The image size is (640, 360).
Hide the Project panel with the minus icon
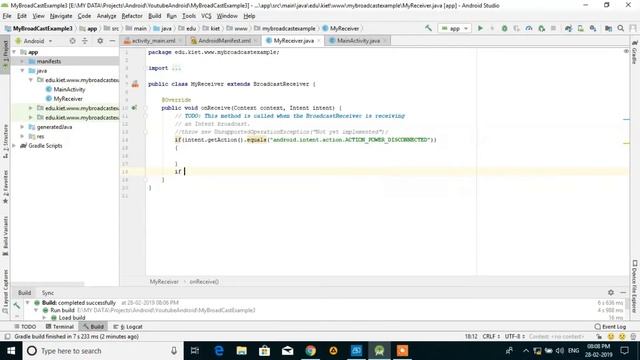click(112, 41)
